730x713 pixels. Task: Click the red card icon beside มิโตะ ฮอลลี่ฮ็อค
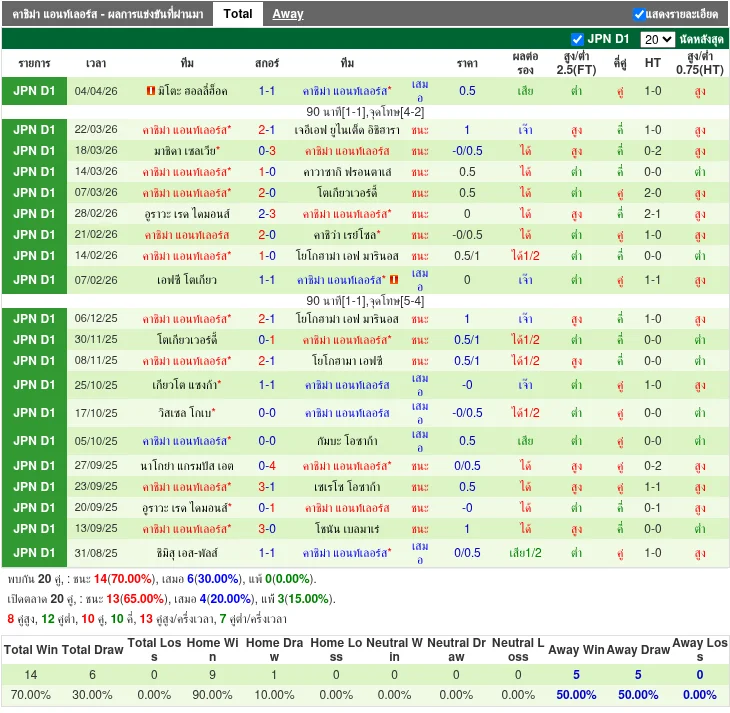150,91
